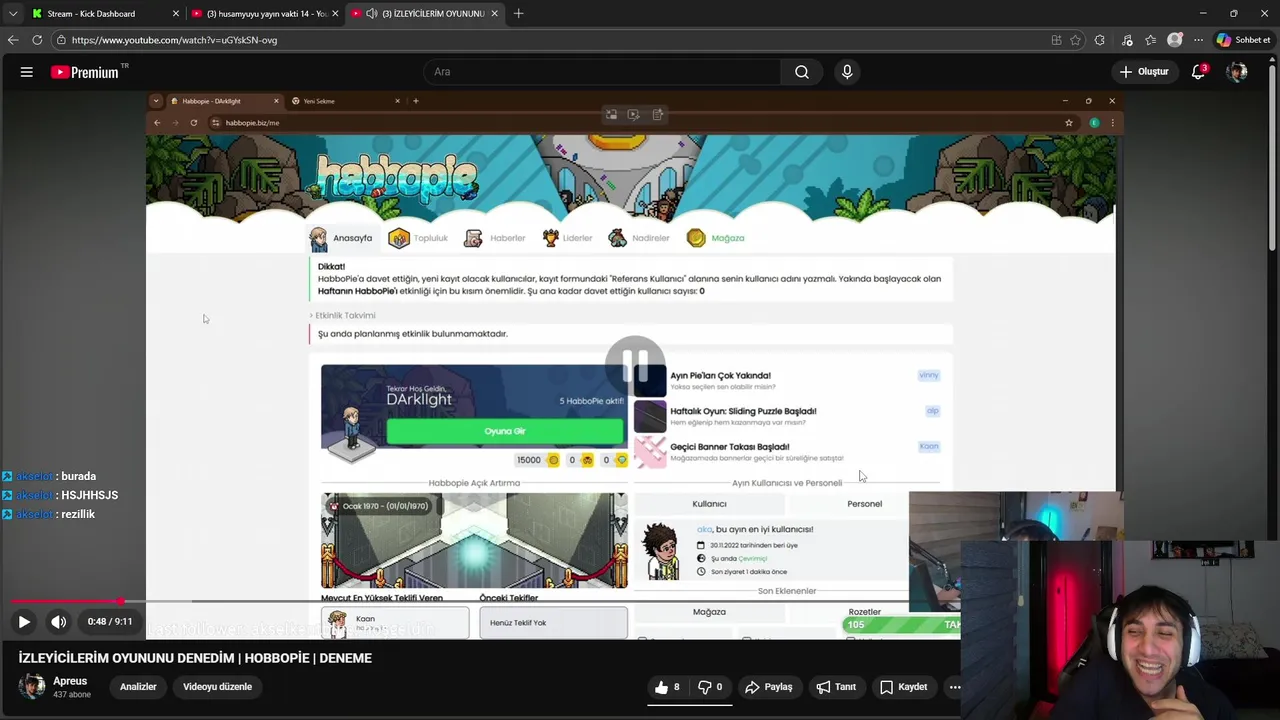Click the Videoyu düzenle button
This screenshot has height=720, width=1280.
click(x=217, y=687)
